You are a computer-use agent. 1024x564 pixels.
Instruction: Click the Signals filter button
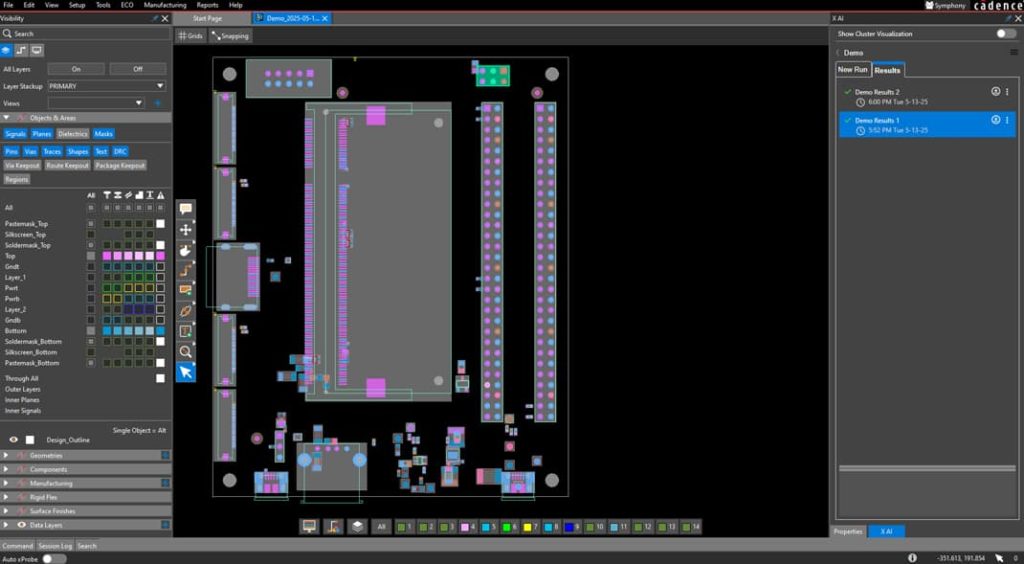[x=15, y=133]
